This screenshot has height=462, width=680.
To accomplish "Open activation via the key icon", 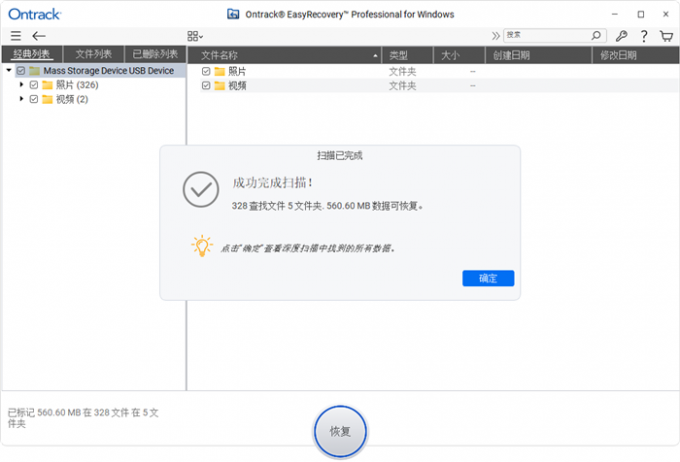I will tap(621, 36).
